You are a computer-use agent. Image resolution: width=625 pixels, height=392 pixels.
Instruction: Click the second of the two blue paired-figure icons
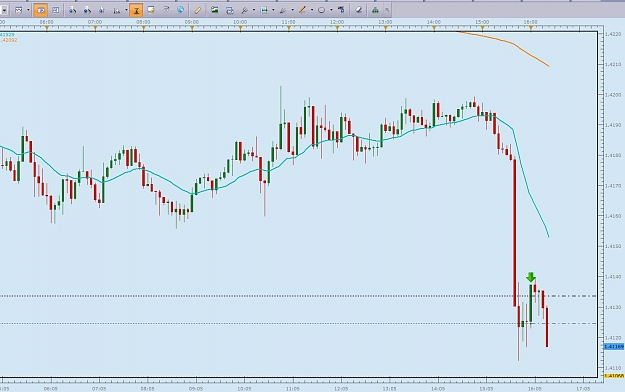[x=87, y=10]
